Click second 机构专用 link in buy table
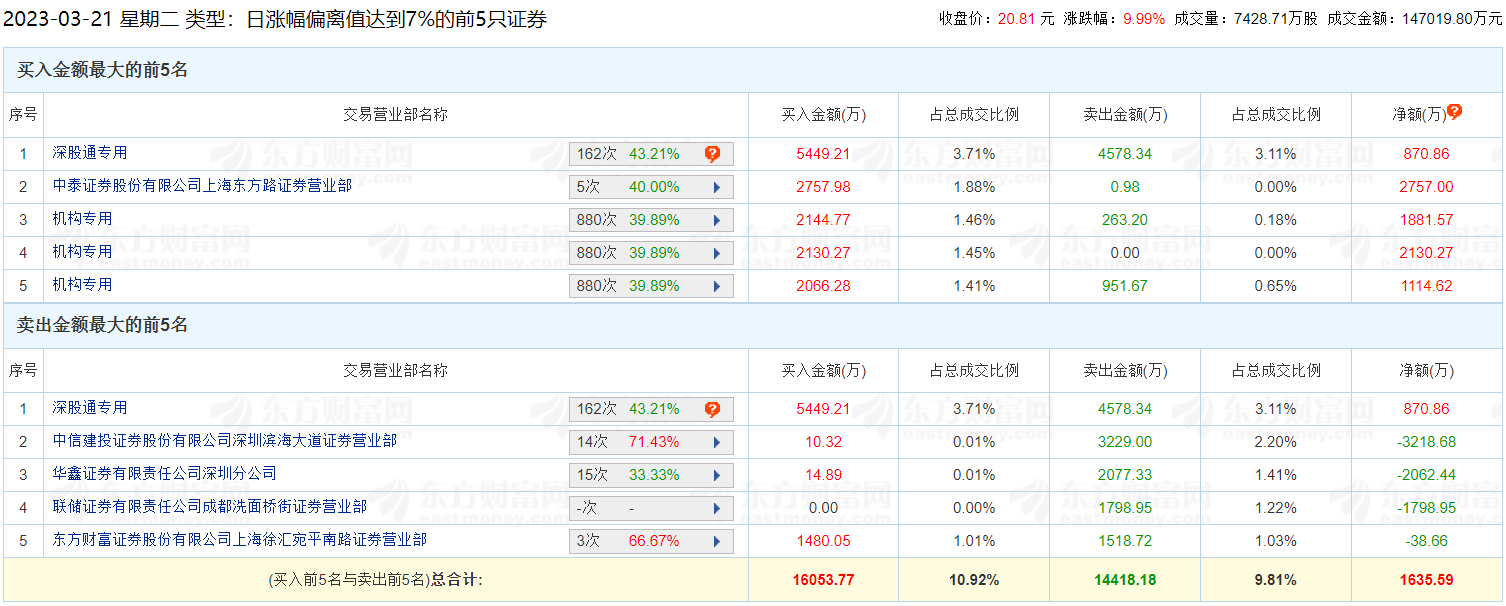The height and width of the screenshot is (606, 1506). 82,252
